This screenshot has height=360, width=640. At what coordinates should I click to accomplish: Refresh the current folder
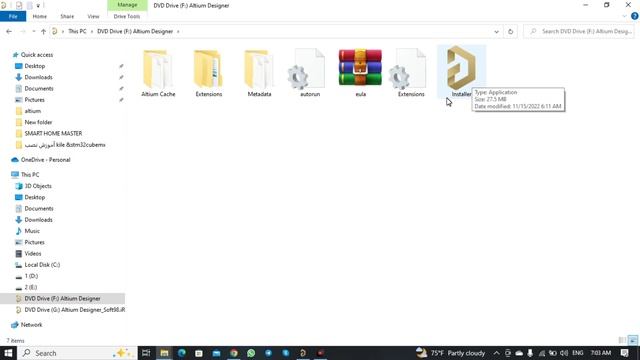(510, 31)
